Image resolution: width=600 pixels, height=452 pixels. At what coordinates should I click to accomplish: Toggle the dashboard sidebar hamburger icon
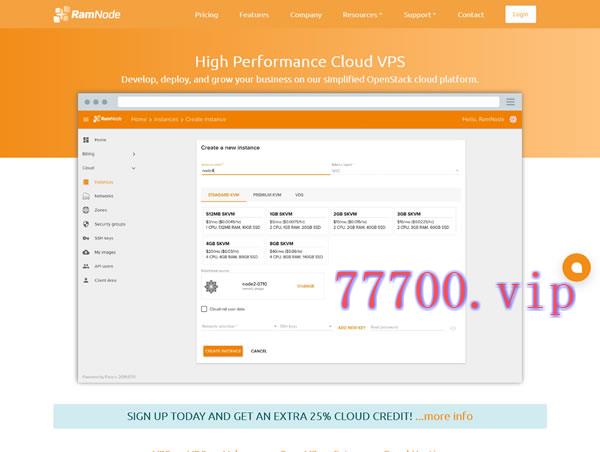[86, 119]
